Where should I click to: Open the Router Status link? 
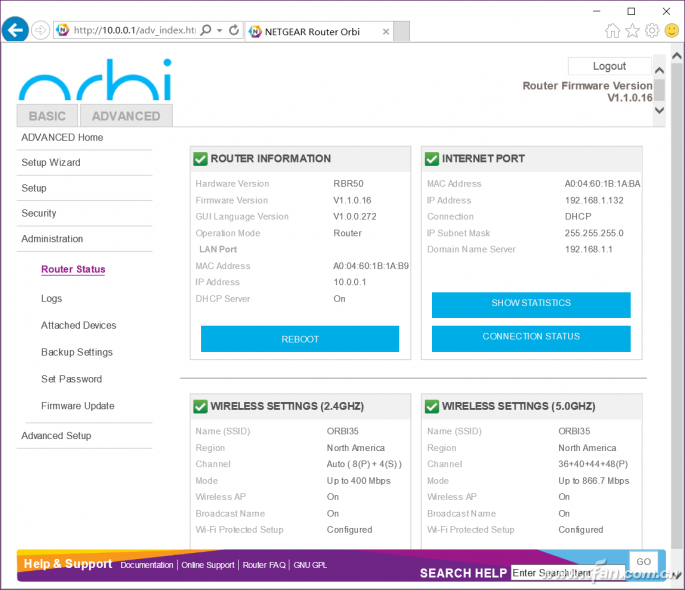click(73, 269)
